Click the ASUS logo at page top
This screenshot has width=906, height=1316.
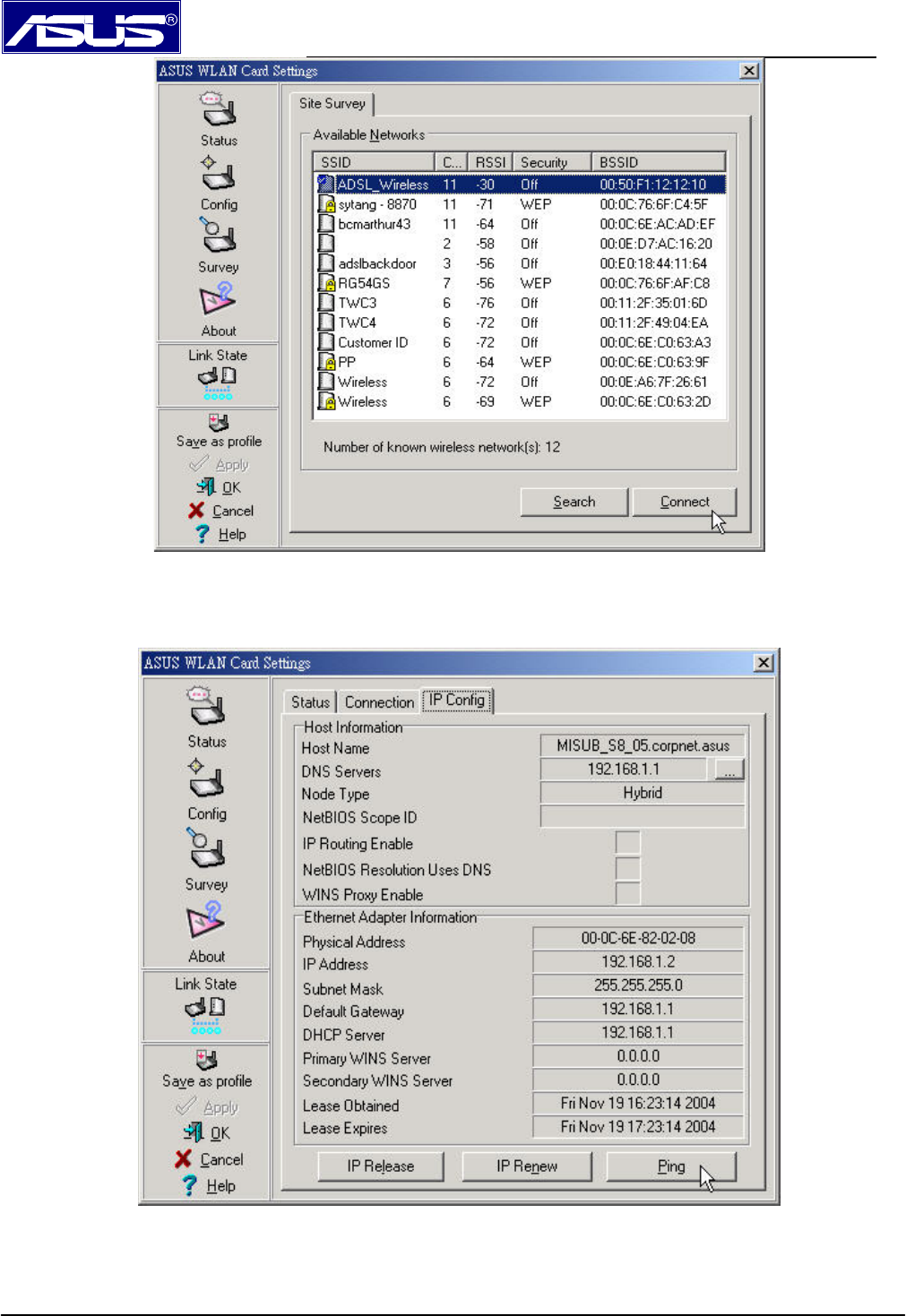click(x=91, y=27)
